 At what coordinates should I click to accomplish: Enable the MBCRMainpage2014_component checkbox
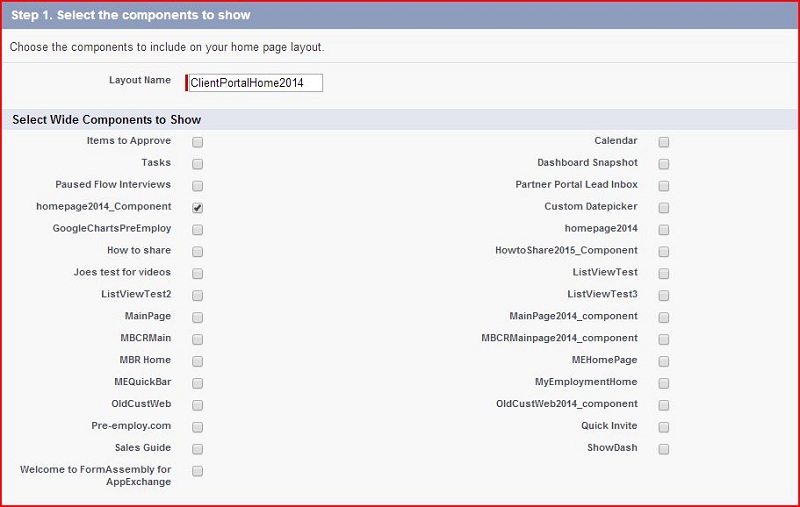coord(664,339)
